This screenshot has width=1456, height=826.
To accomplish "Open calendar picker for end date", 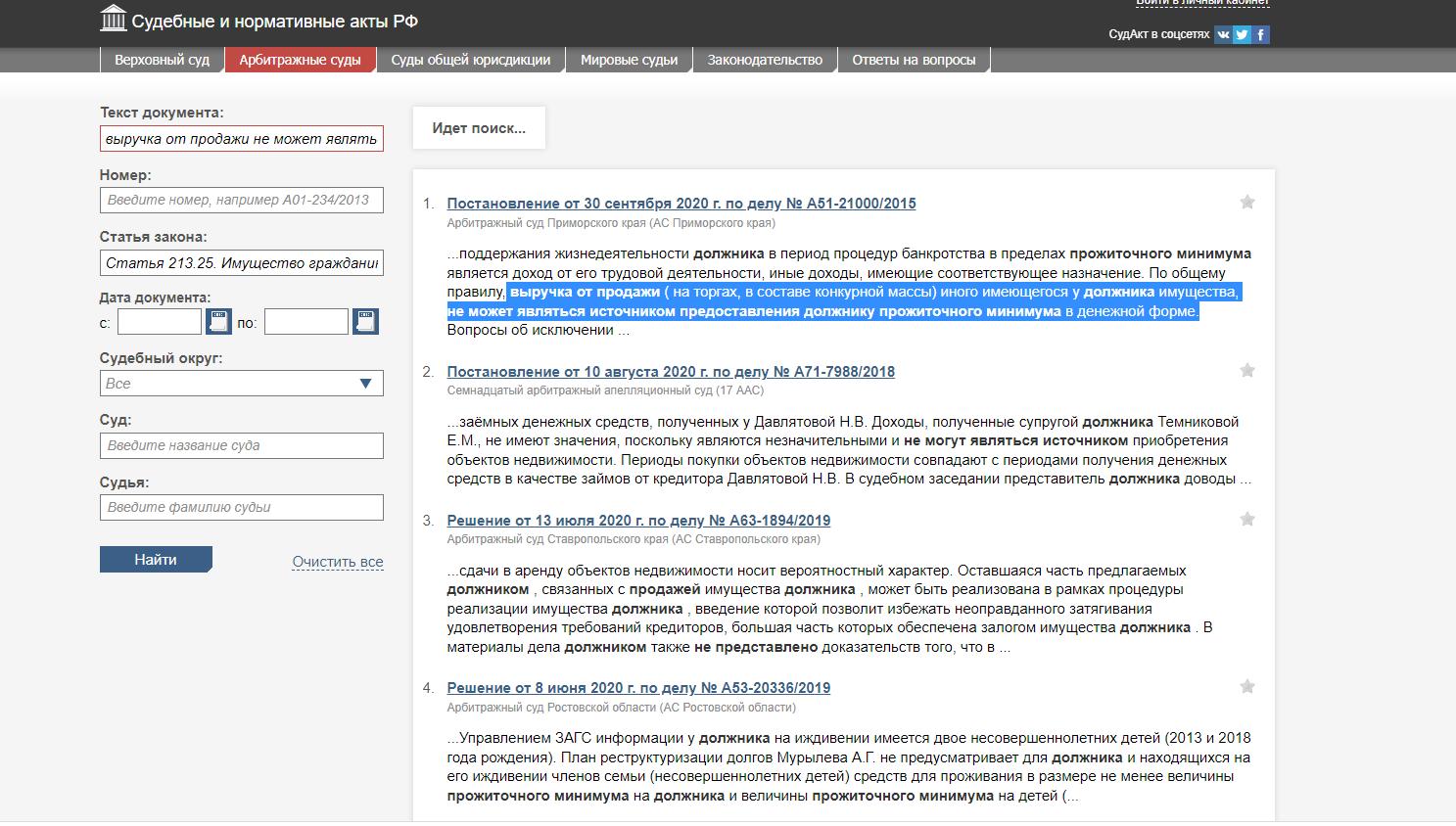I will (x=365, y=321).
